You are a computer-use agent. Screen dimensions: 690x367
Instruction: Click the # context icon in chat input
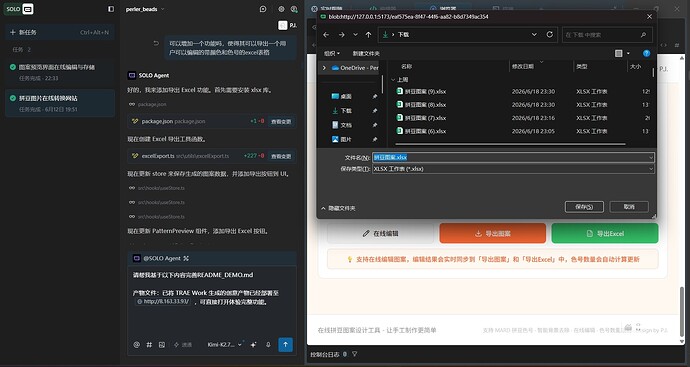149,345
